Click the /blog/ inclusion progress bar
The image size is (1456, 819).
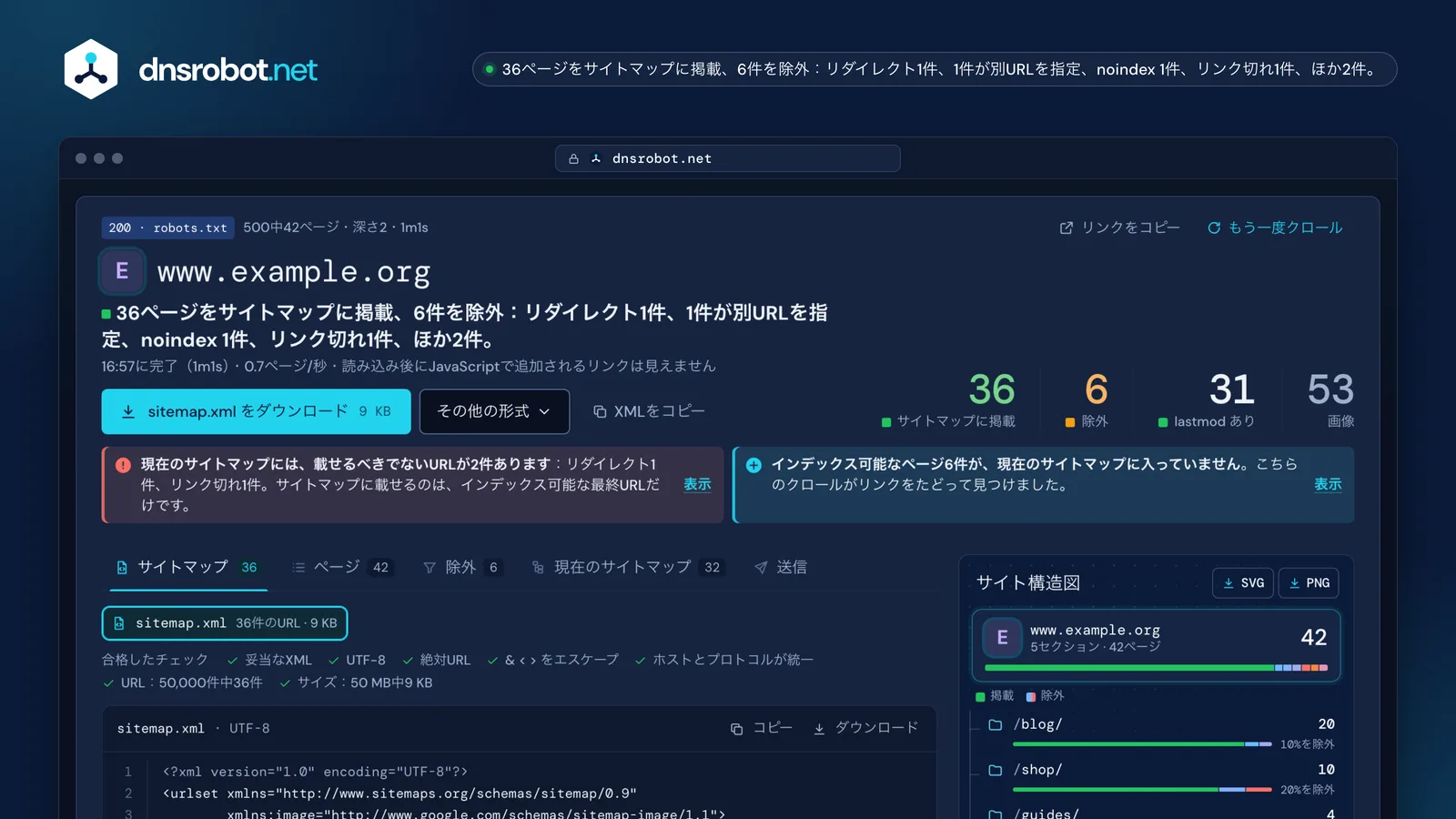coord(1142,744)
